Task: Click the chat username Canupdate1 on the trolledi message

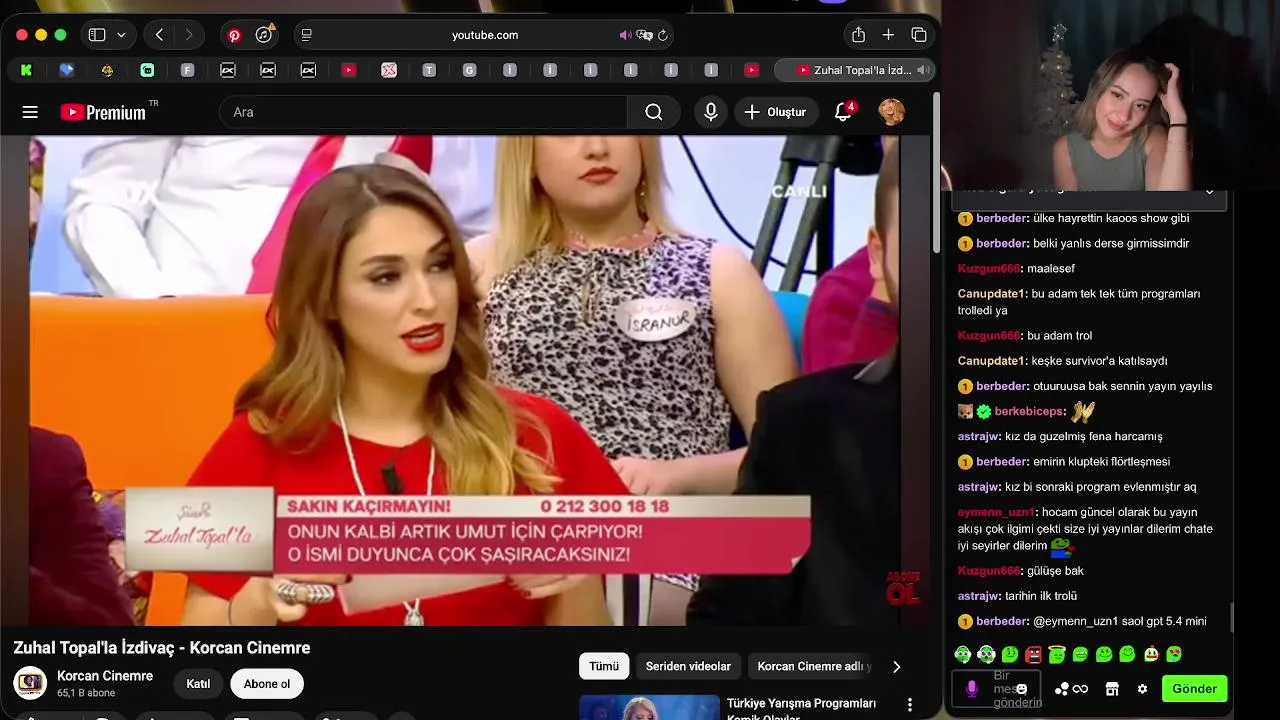Action: (992, 294)
